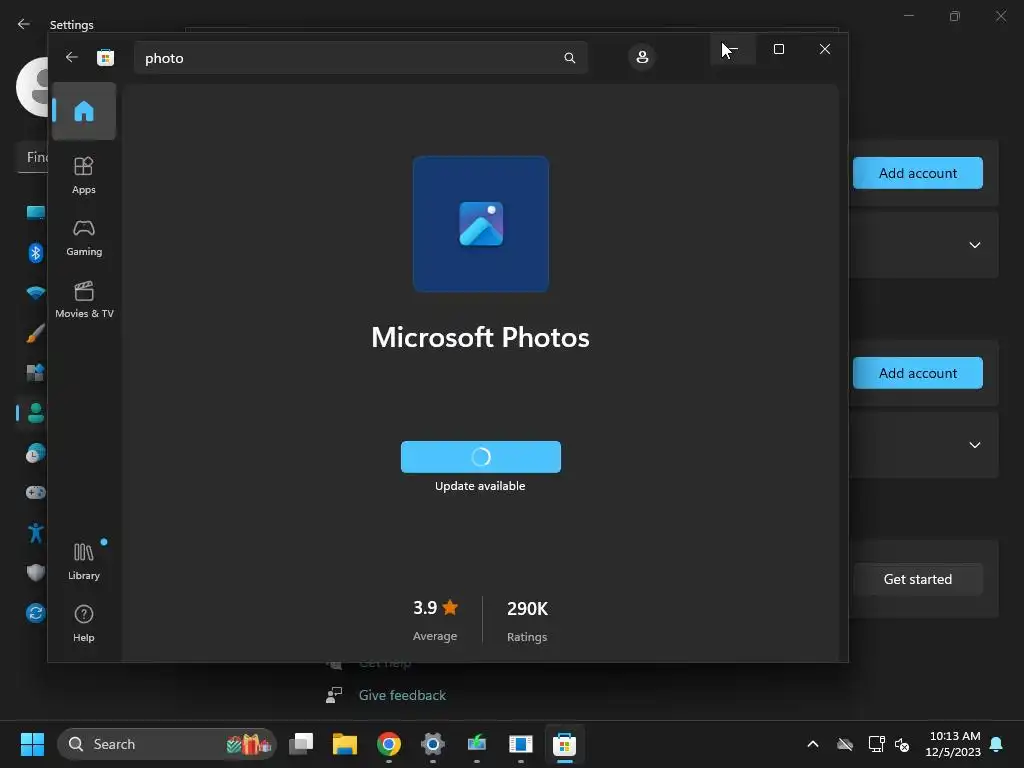1024x768 pixels.
Task: Click the Store search box containing photo
Action: click(x=360, y=58)
